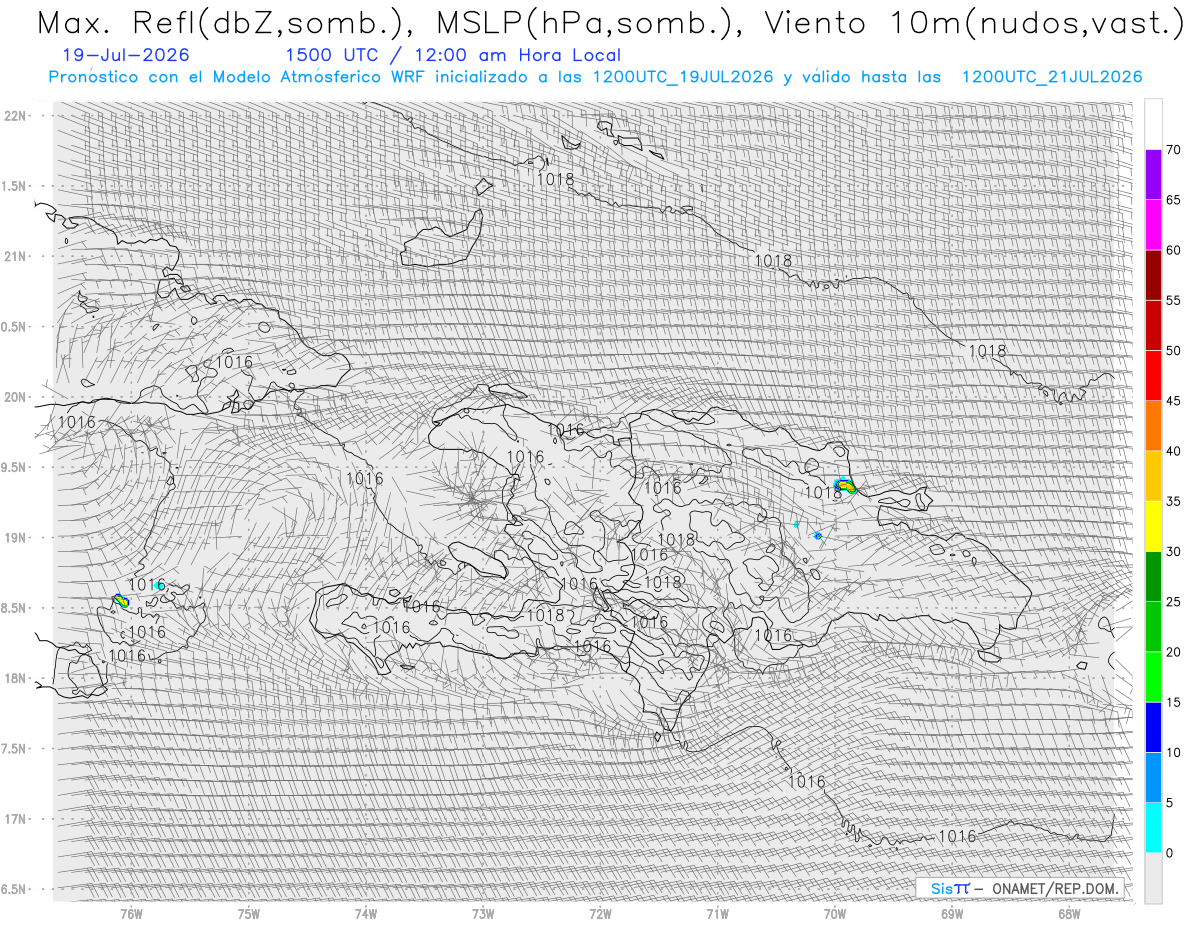
Task: Click the dark blue 10–15 dBZ colorbar segment
Action: 1153,727
